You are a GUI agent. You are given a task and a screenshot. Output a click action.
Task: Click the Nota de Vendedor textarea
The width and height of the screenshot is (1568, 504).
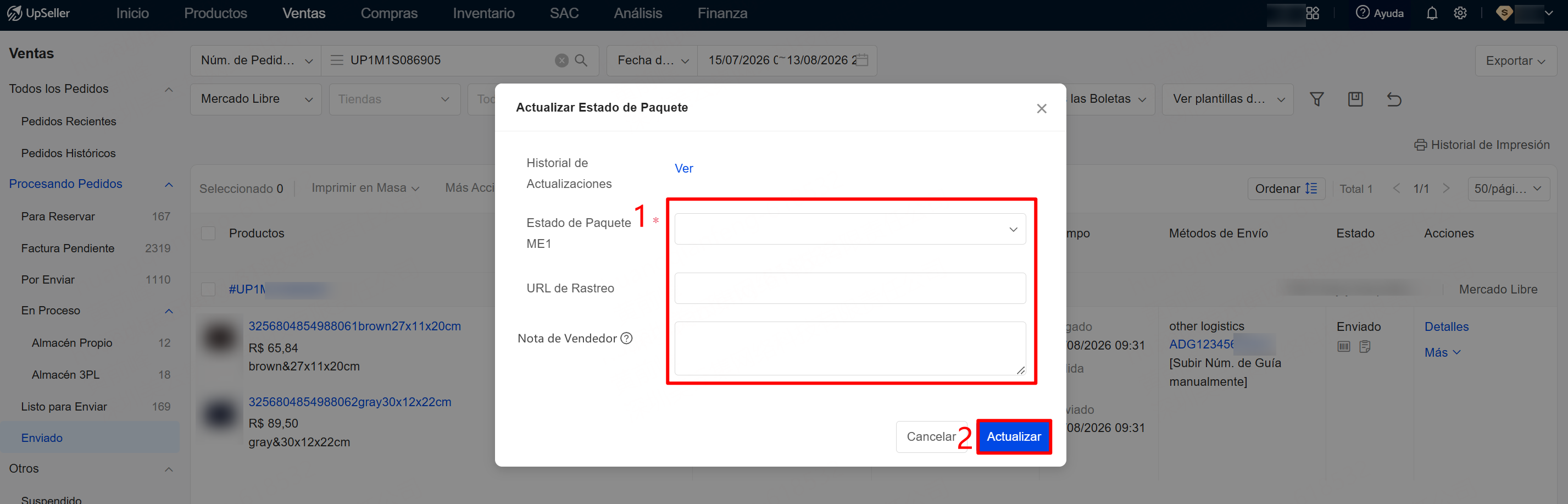pos(850,348)
